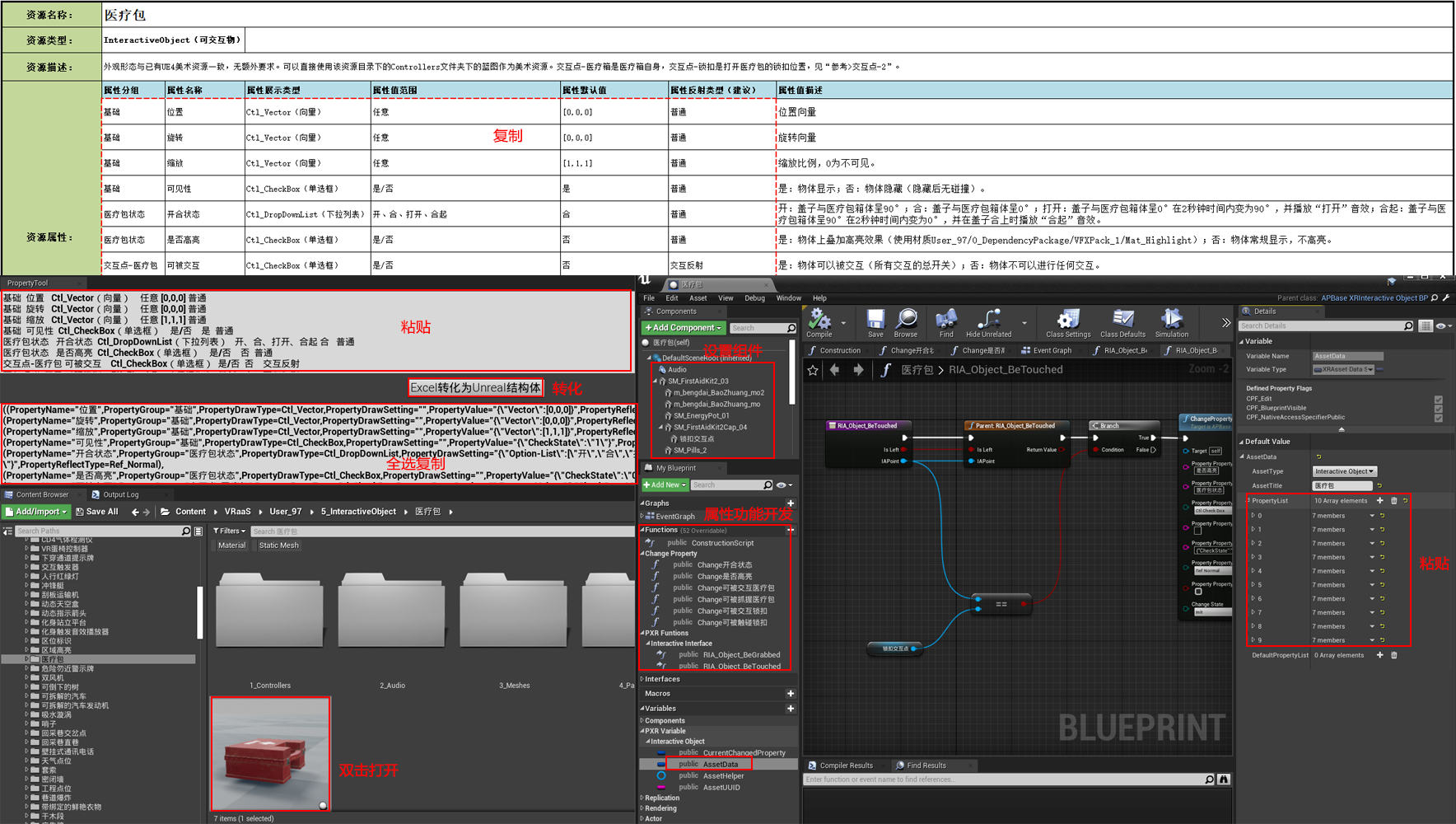Open APBase XRInteractive Object BP parent class link
1456x824 pixels.
[1374, 298]
